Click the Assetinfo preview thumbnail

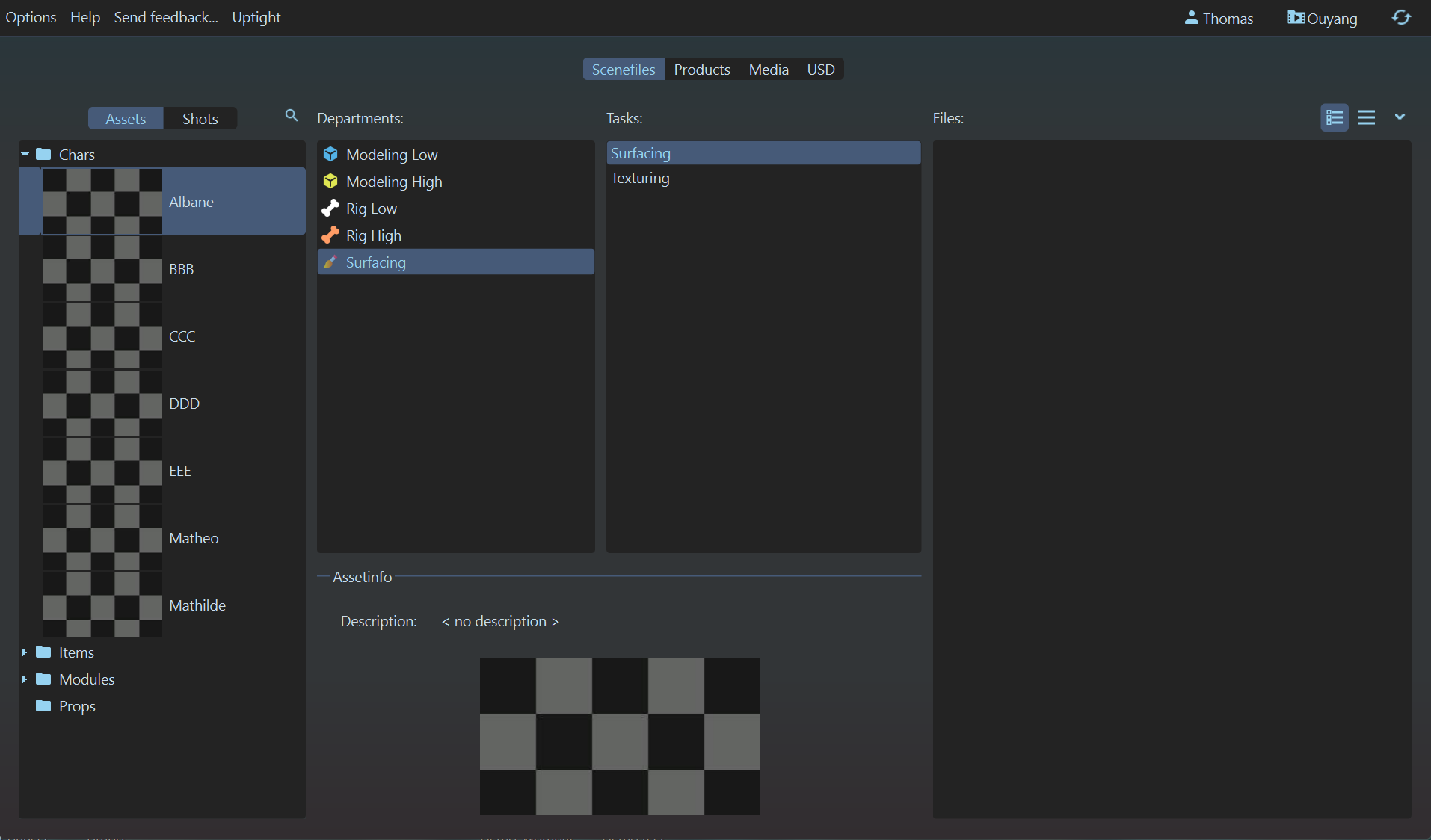(620, 736)
